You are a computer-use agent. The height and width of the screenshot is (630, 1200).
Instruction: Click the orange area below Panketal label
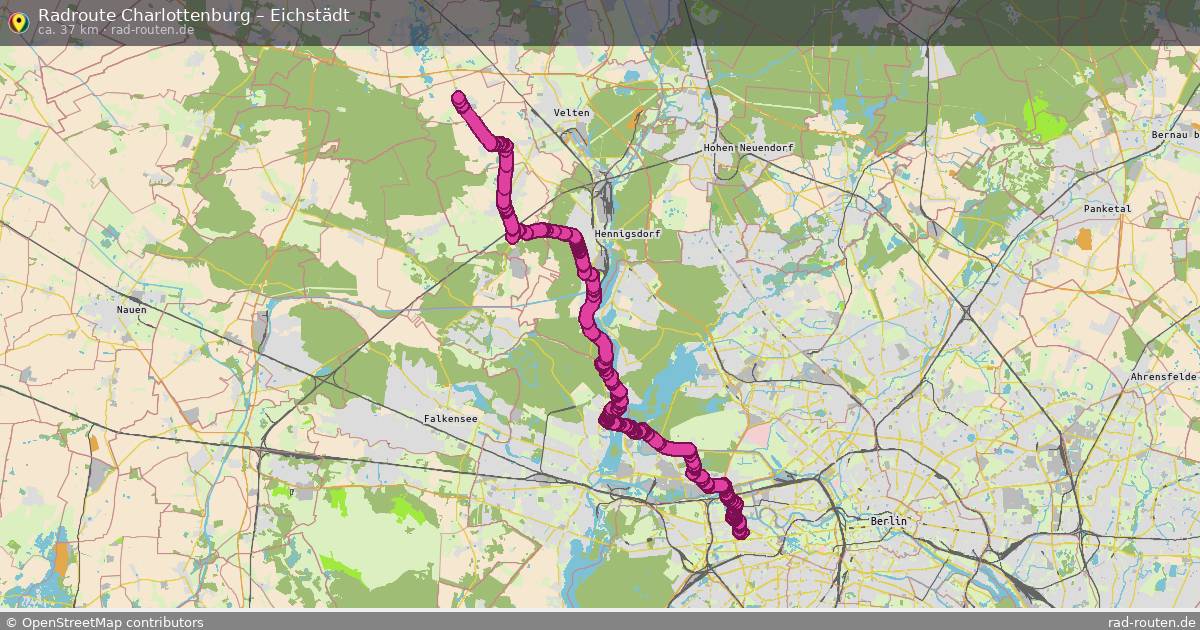1085,239
